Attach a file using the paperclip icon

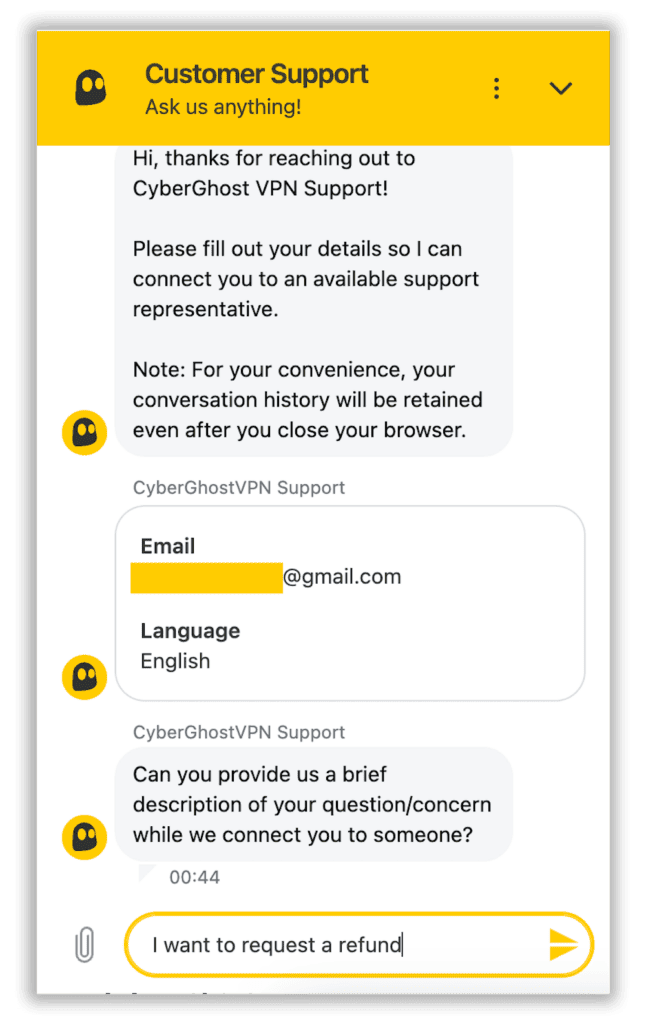pyautogui.click(x=86, y=944)
